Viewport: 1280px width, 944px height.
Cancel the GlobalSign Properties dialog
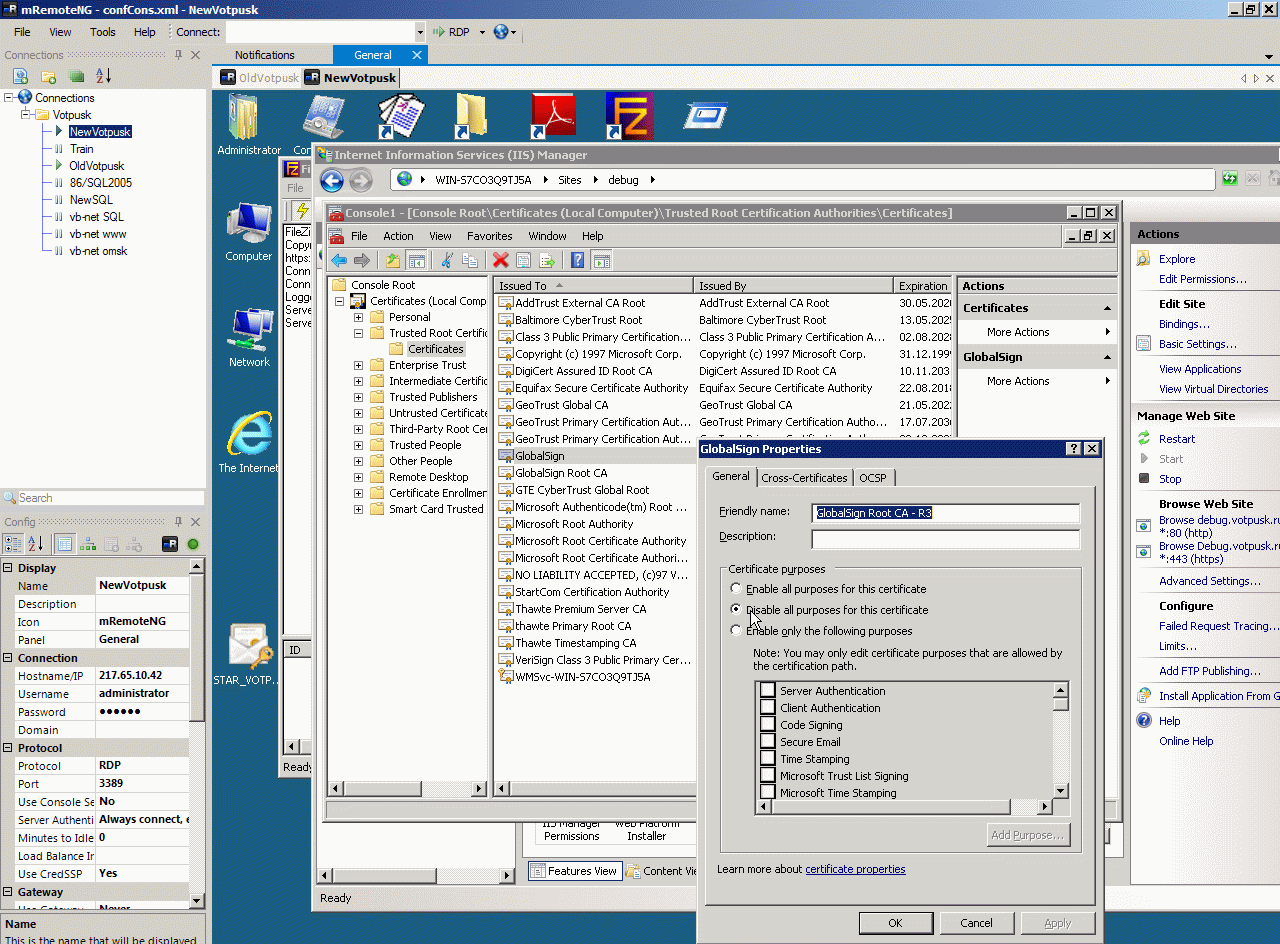click(977, 923)
